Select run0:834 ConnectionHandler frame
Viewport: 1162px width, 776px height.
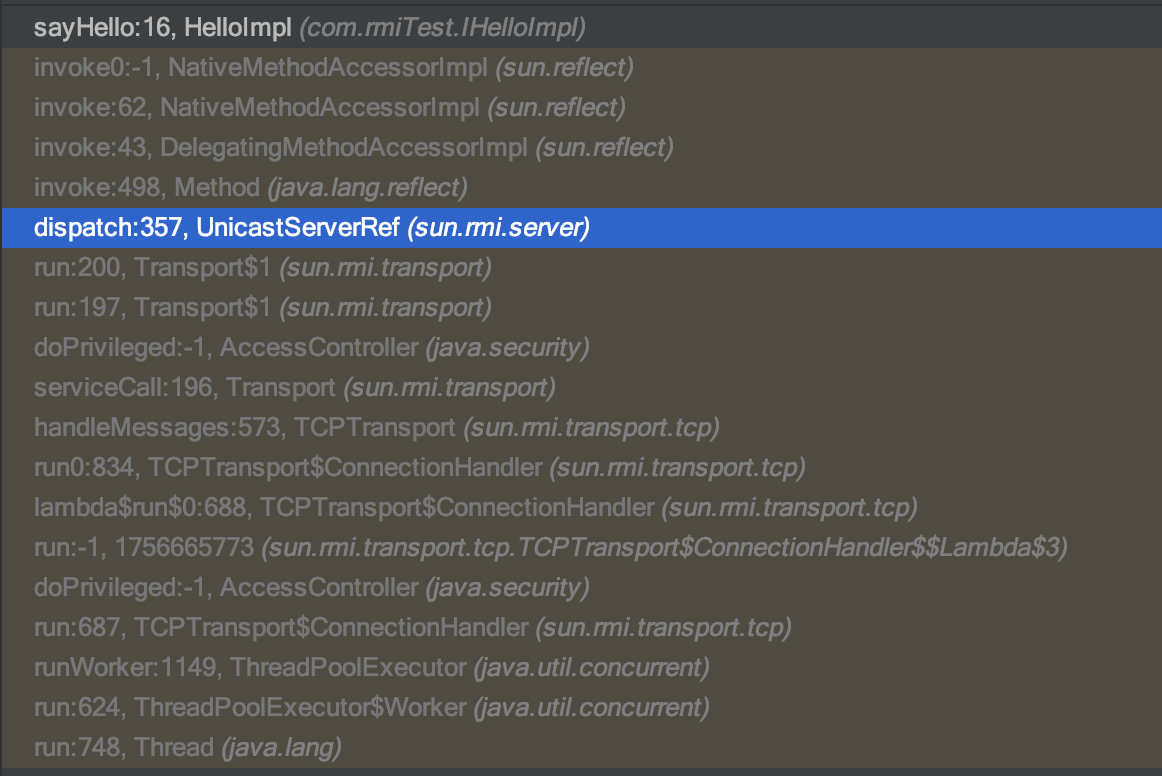pyautogui.click(x=581, y=468)
